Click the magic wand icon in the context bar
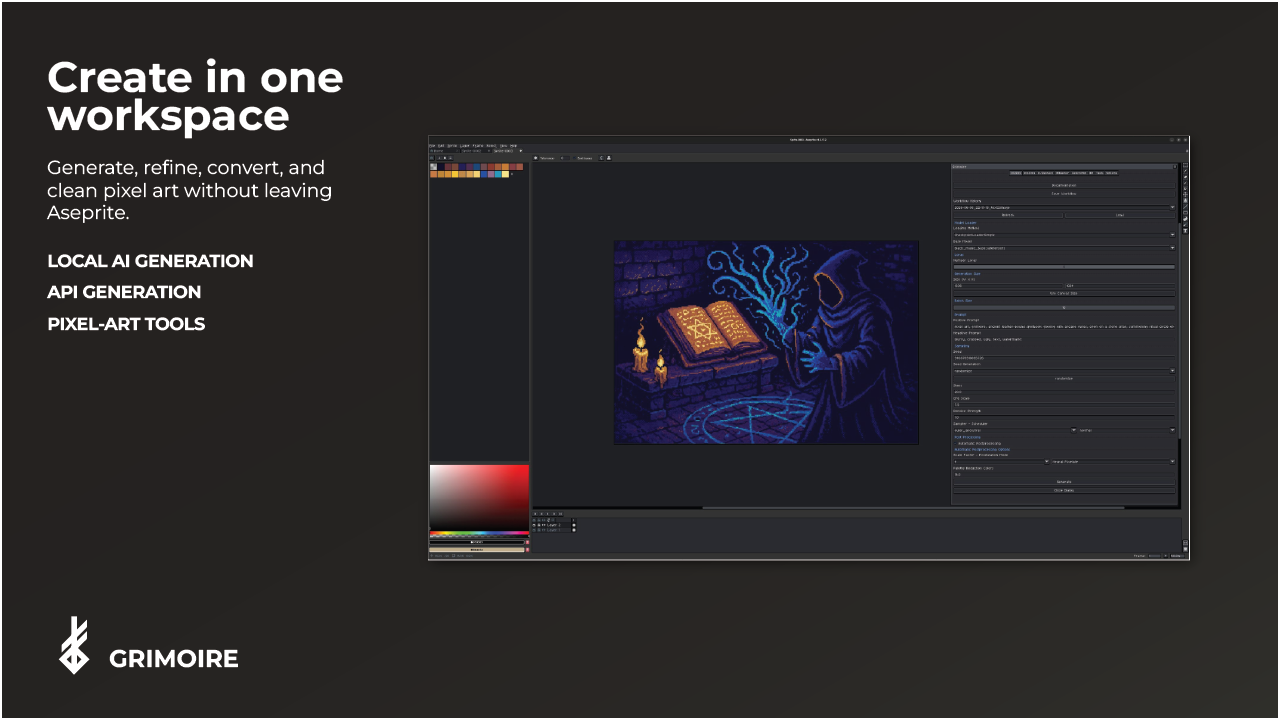The height and width of the screenshot is (720, 1280). tap(535, 158)
